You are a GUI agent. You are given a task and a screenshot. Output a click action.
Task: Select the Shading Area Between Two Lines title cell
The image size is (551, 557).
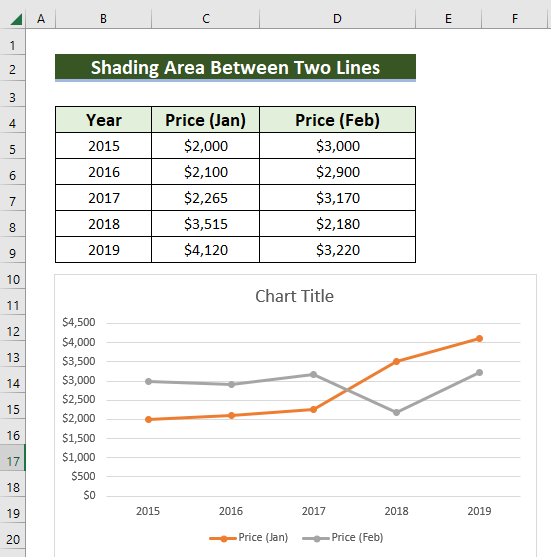coord(235,67)
